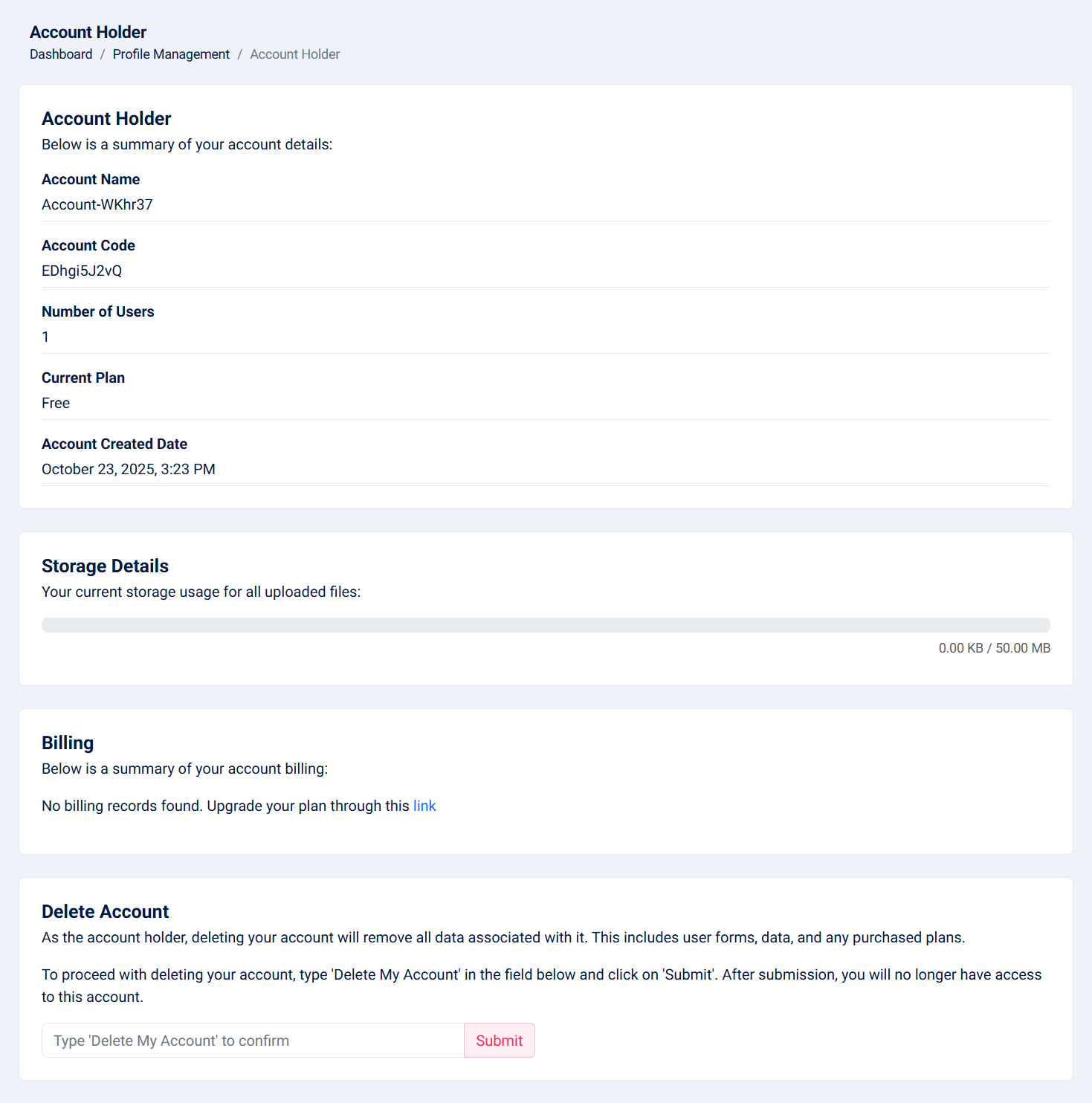
Task: Click the Account Name label
Action: (x=91, y=179)
